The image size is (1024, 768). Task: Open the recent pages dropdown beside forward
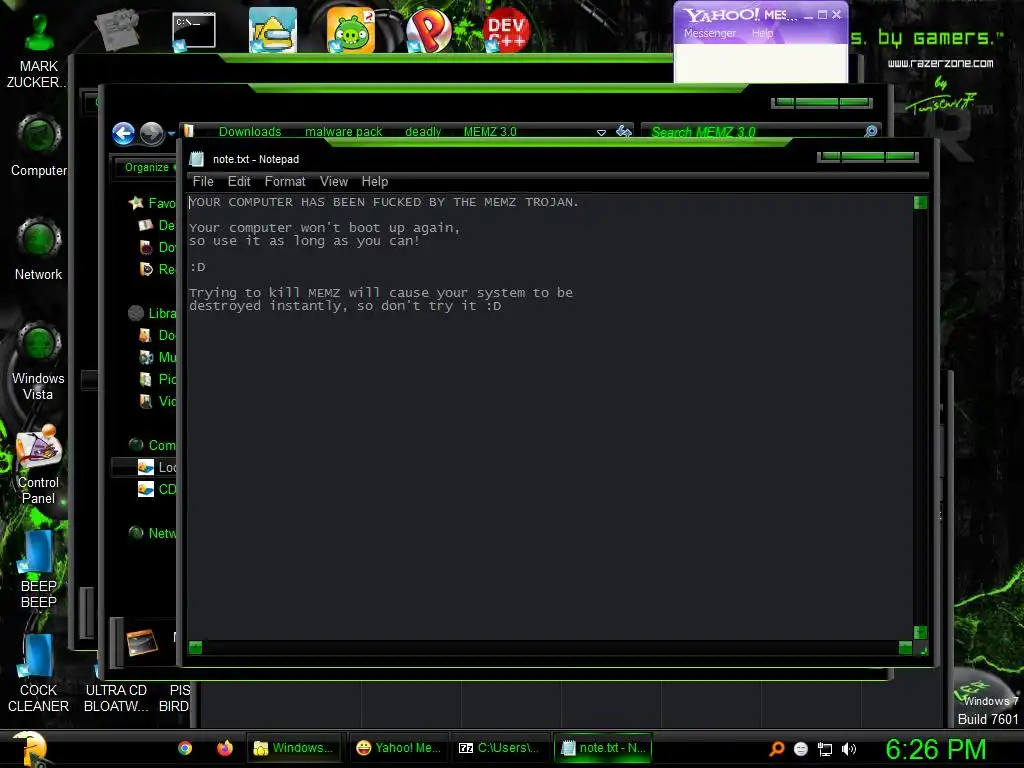click(x=171, y=134)
